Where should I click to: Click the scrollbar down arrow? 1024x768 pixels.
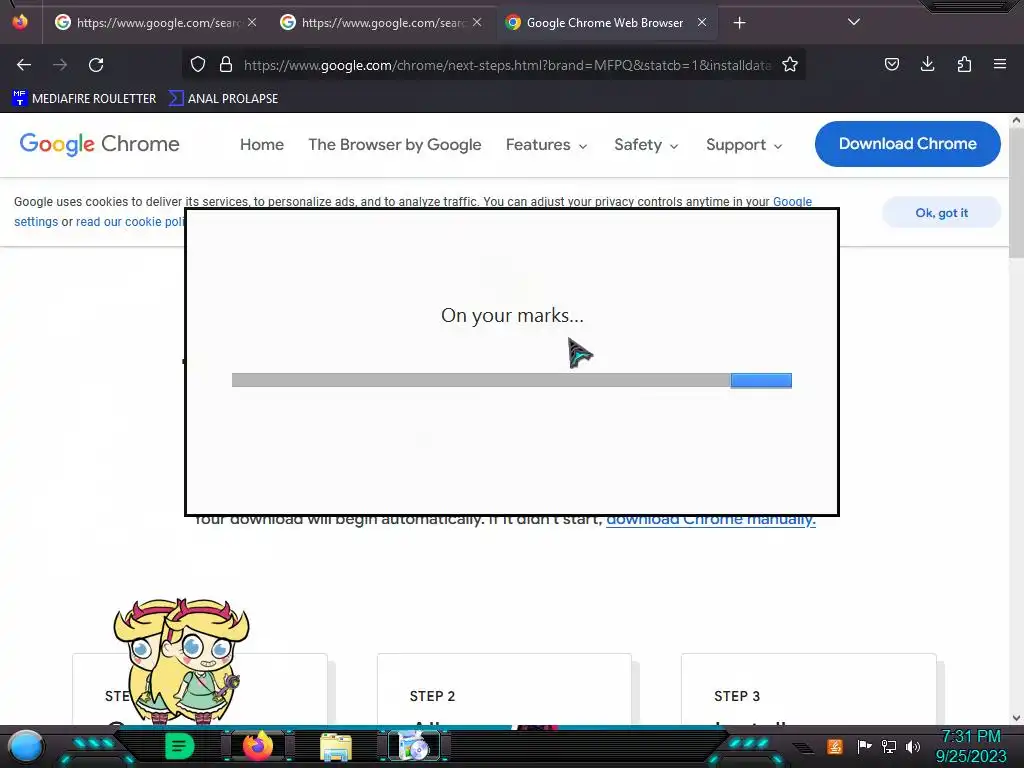tap(1016, 718)
